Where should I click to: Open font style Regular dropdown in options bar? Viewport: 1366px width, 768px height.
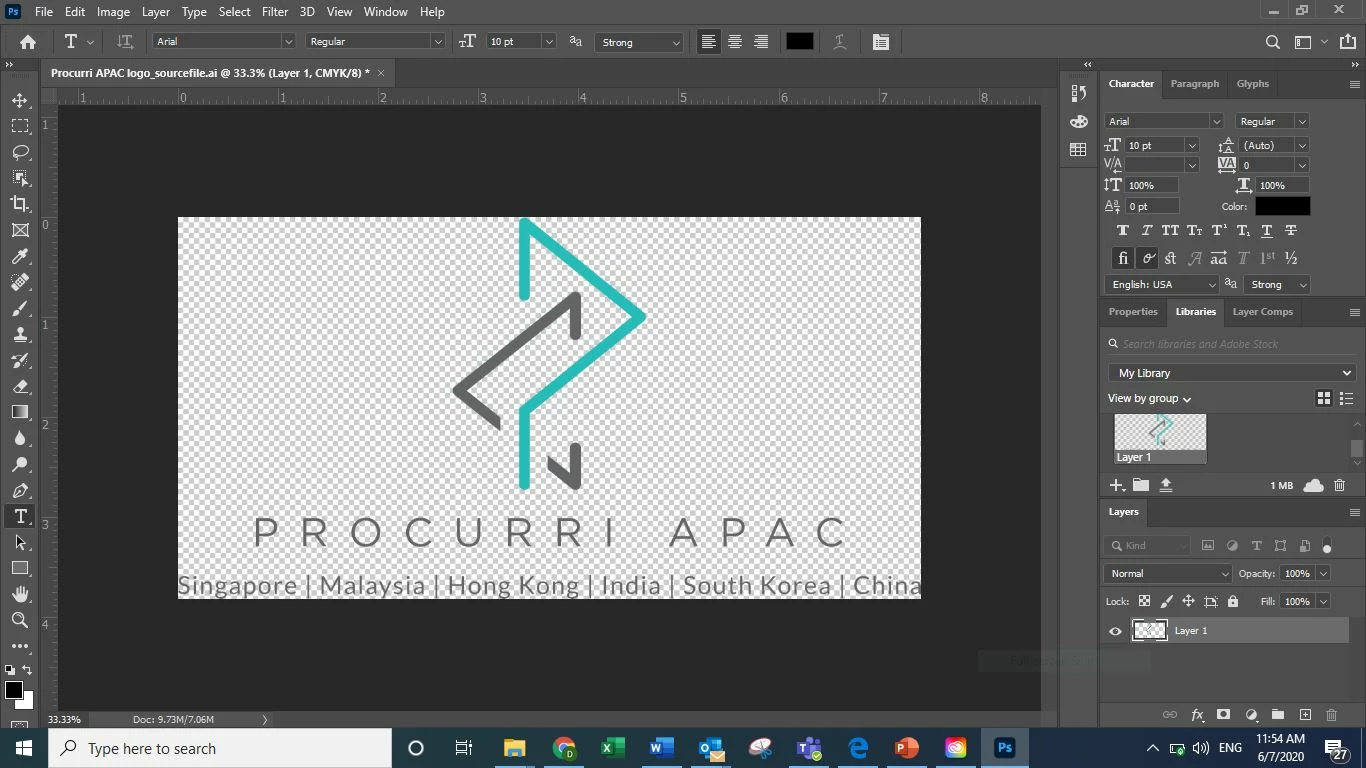(x=437, y=42)
